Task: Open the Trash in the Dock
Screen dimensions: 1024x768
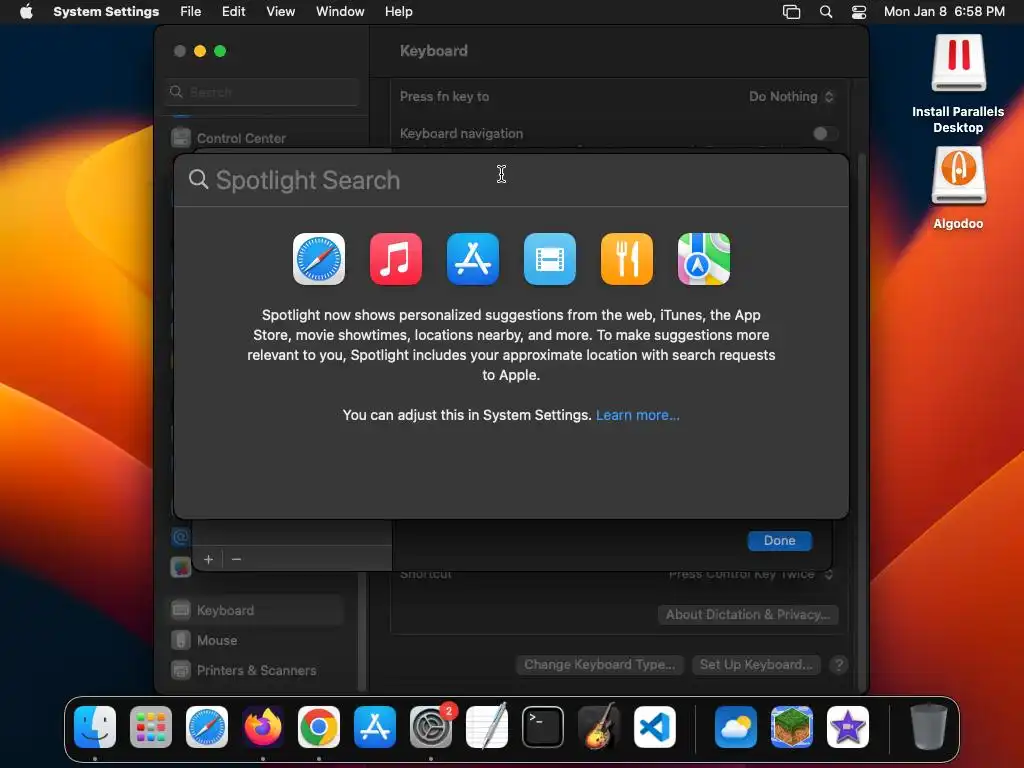Action: click(x=928, y=727)
